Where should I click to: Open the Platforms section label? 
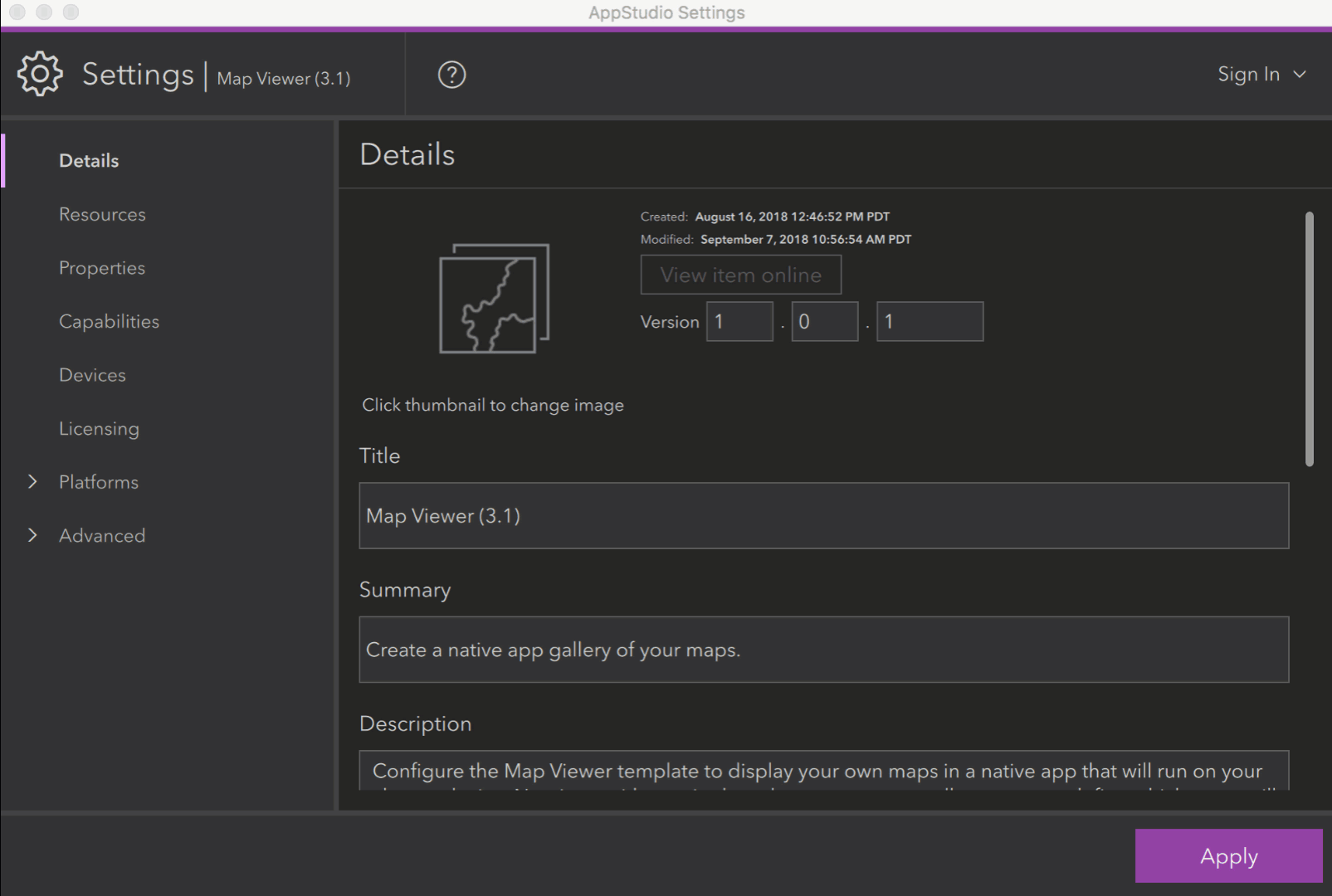[99, 482]
